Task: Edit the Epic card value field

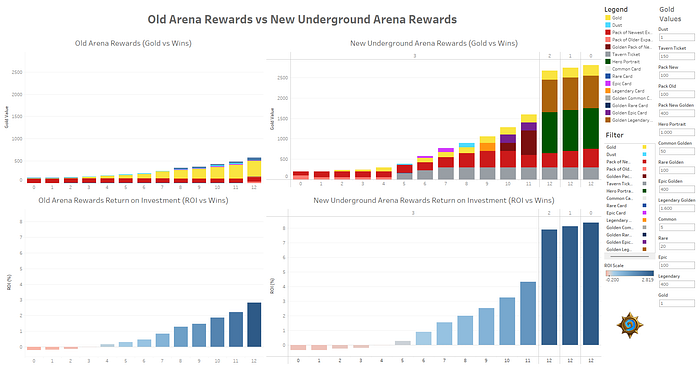Action: pyautogui.click(x=676, y=265)
